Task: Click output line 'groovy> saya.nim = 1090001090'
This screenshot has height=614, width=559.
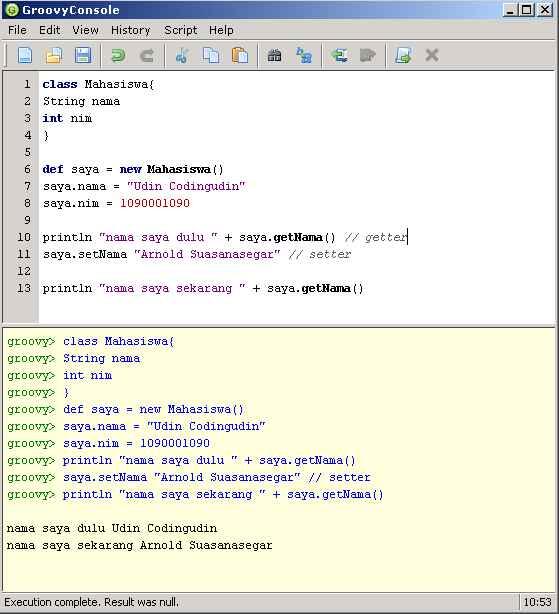Action: (x=108, y=443)
